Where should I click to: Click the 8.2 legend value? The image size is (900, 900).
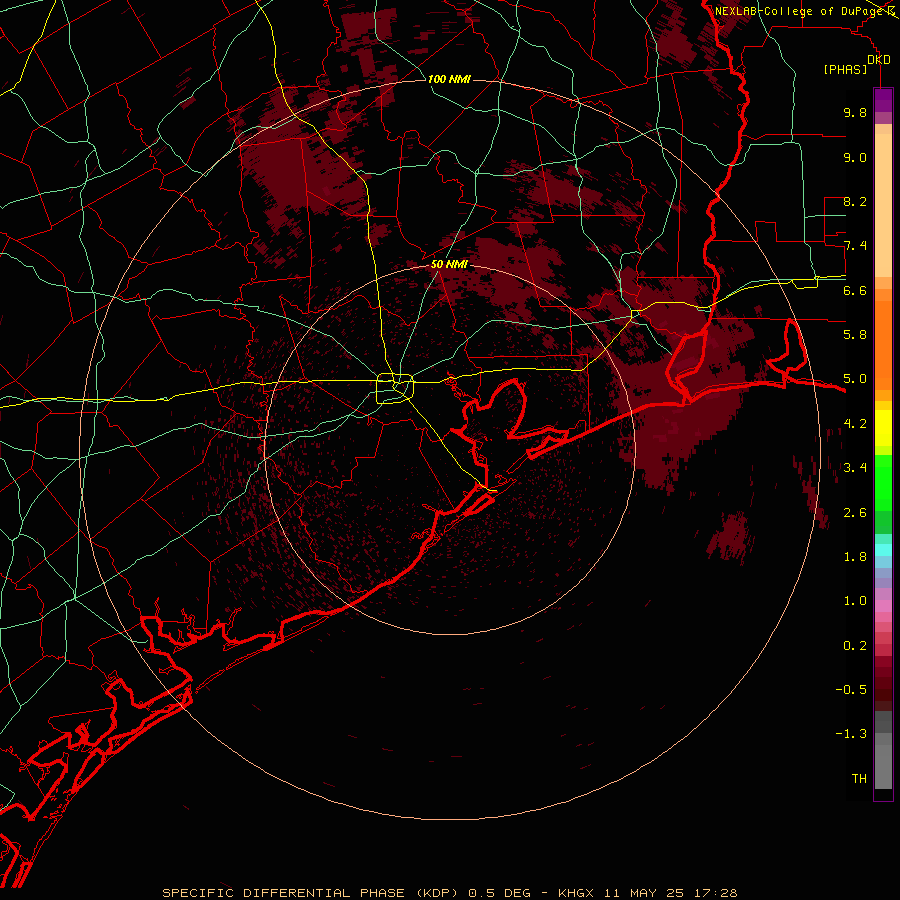855,201
